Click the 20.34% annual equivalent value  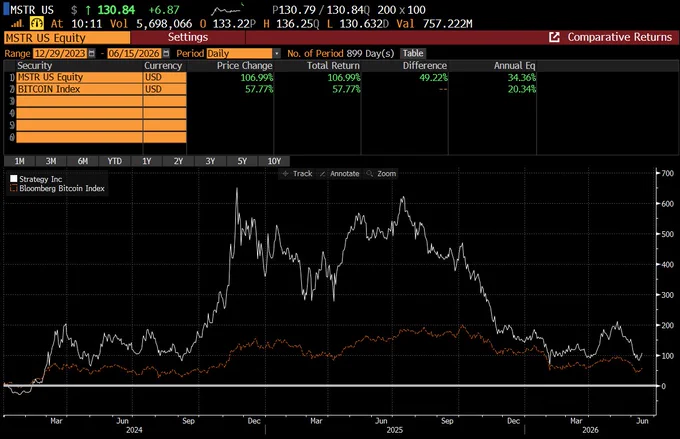522,89
